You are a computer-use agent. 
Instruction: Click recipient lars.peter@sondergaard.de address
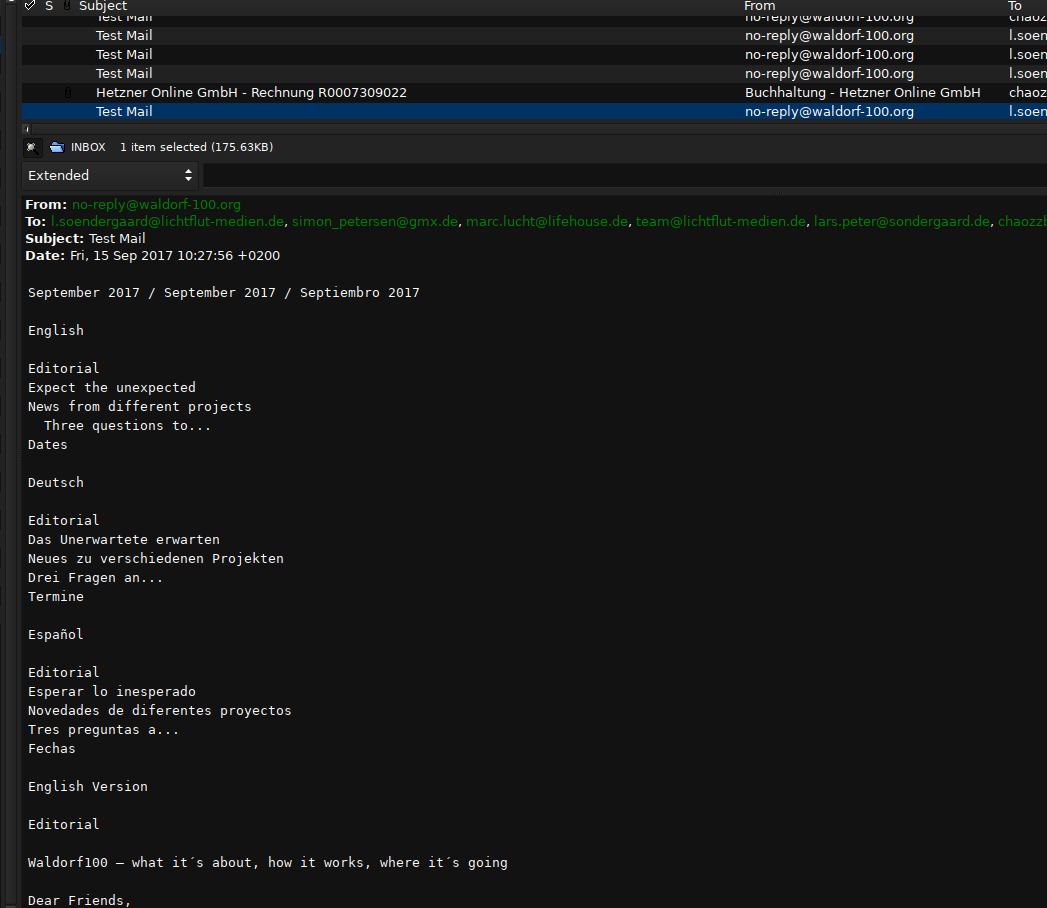pos(901,221)
